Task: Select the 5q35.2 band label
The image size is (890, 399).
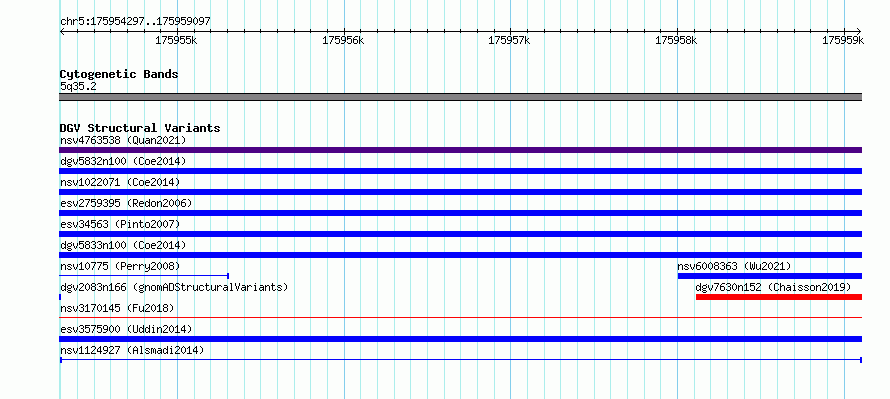Action: click(x=78, y=87)
